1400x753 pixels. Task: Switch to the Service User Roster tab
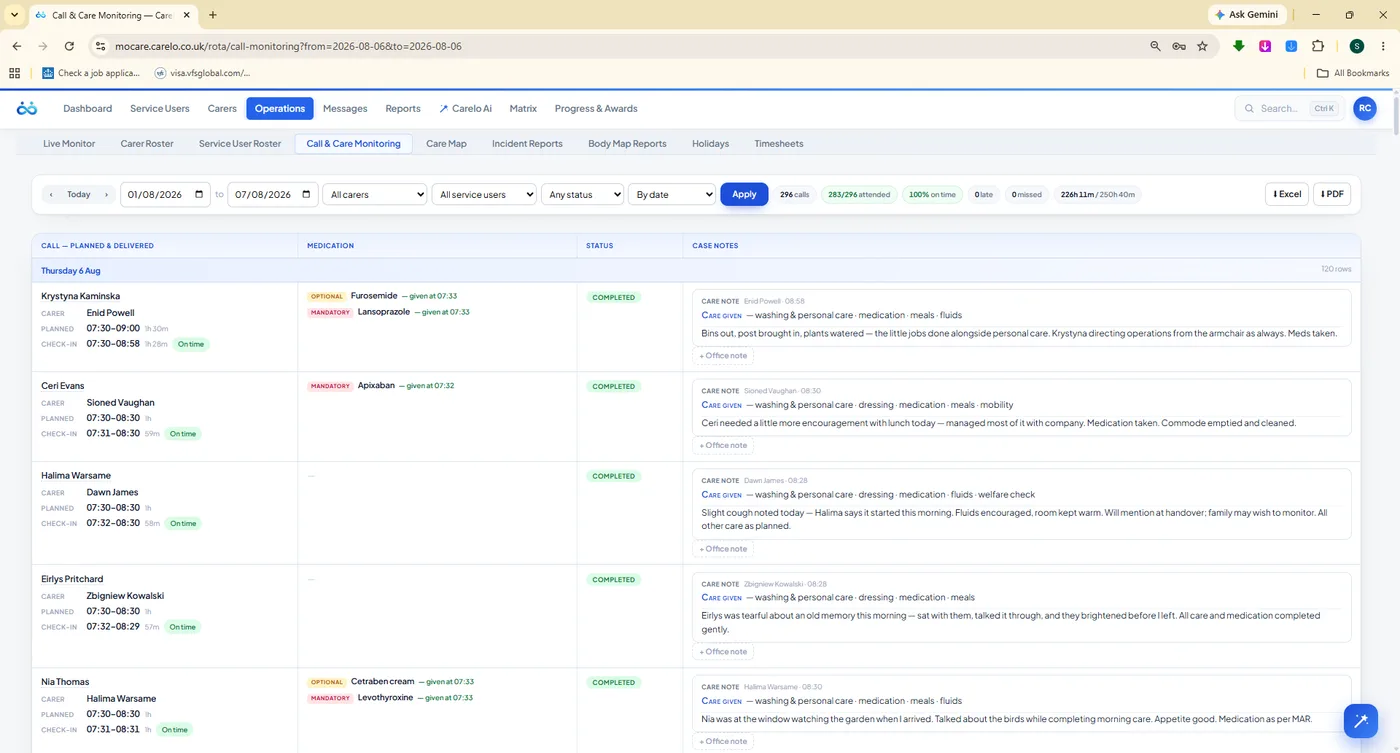(240, 143)
